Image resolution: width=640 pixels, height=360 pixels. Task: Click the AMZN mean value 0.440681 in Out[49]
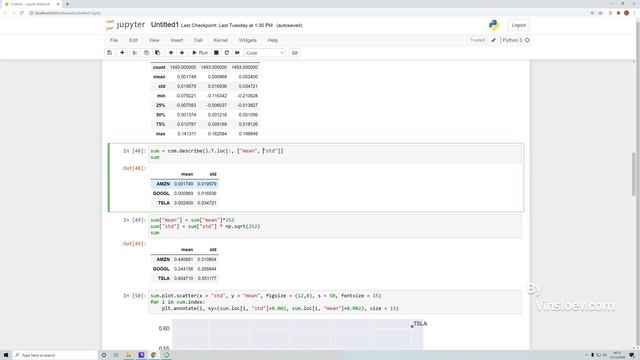coord(184,260)
